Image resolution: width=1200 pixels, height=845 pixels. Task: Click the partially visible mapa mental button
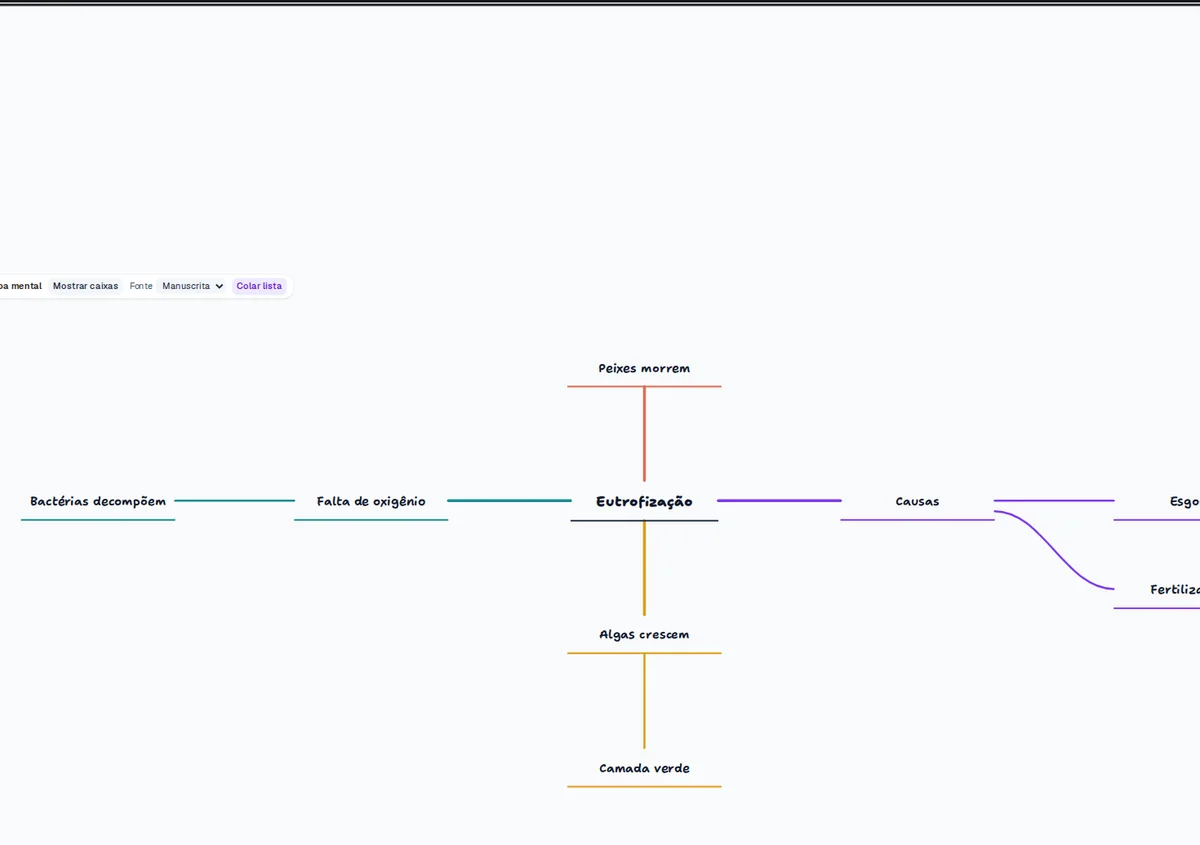21,286
